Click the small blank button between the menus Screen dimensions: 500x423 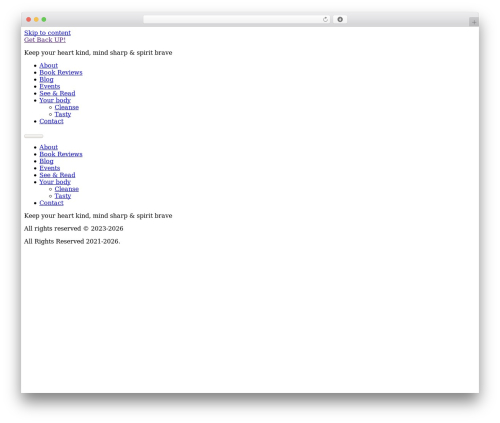[x=34, y=136]
